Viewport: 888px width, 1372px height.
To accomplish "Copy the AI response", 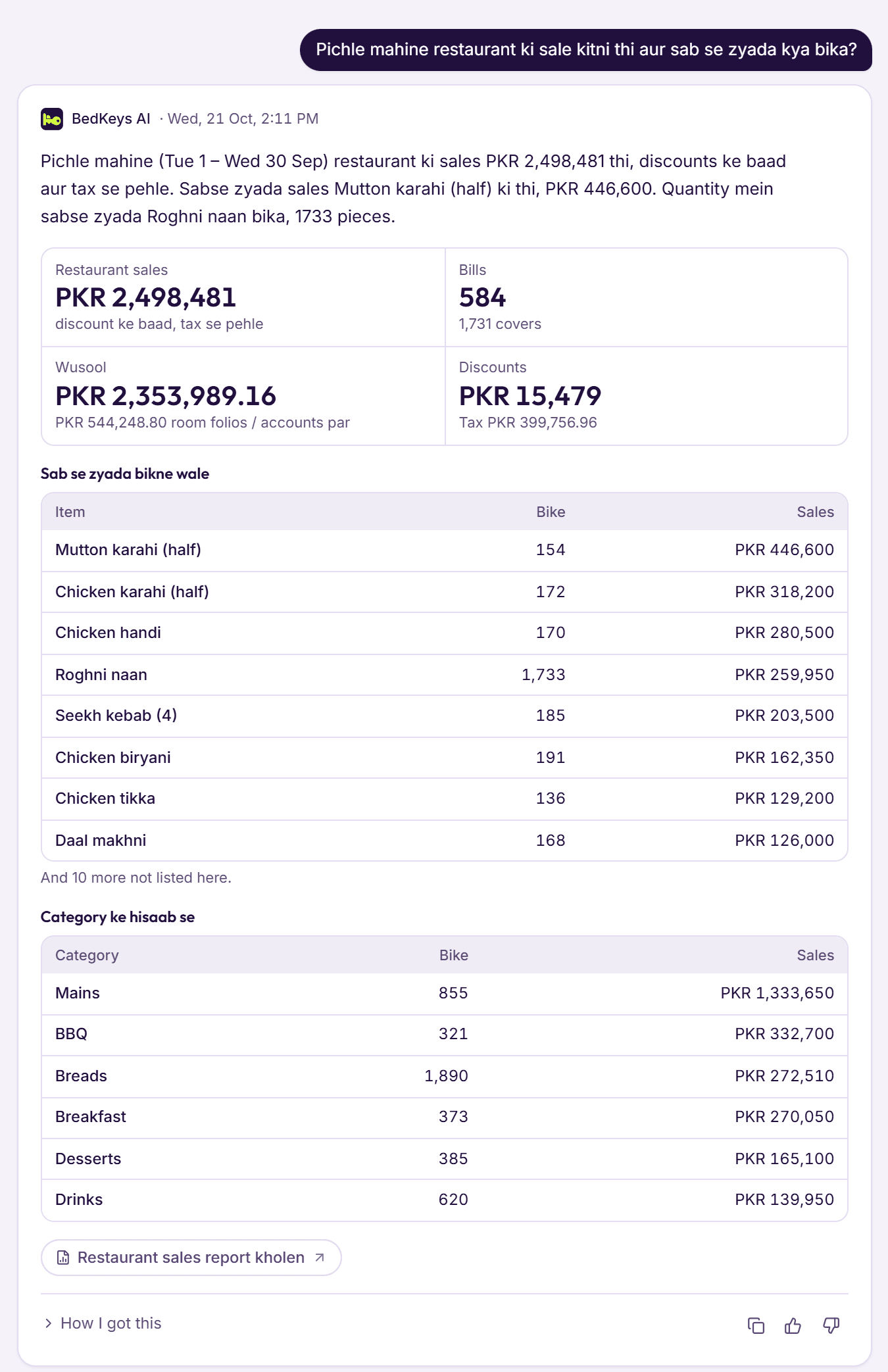I will [756, 1325].
